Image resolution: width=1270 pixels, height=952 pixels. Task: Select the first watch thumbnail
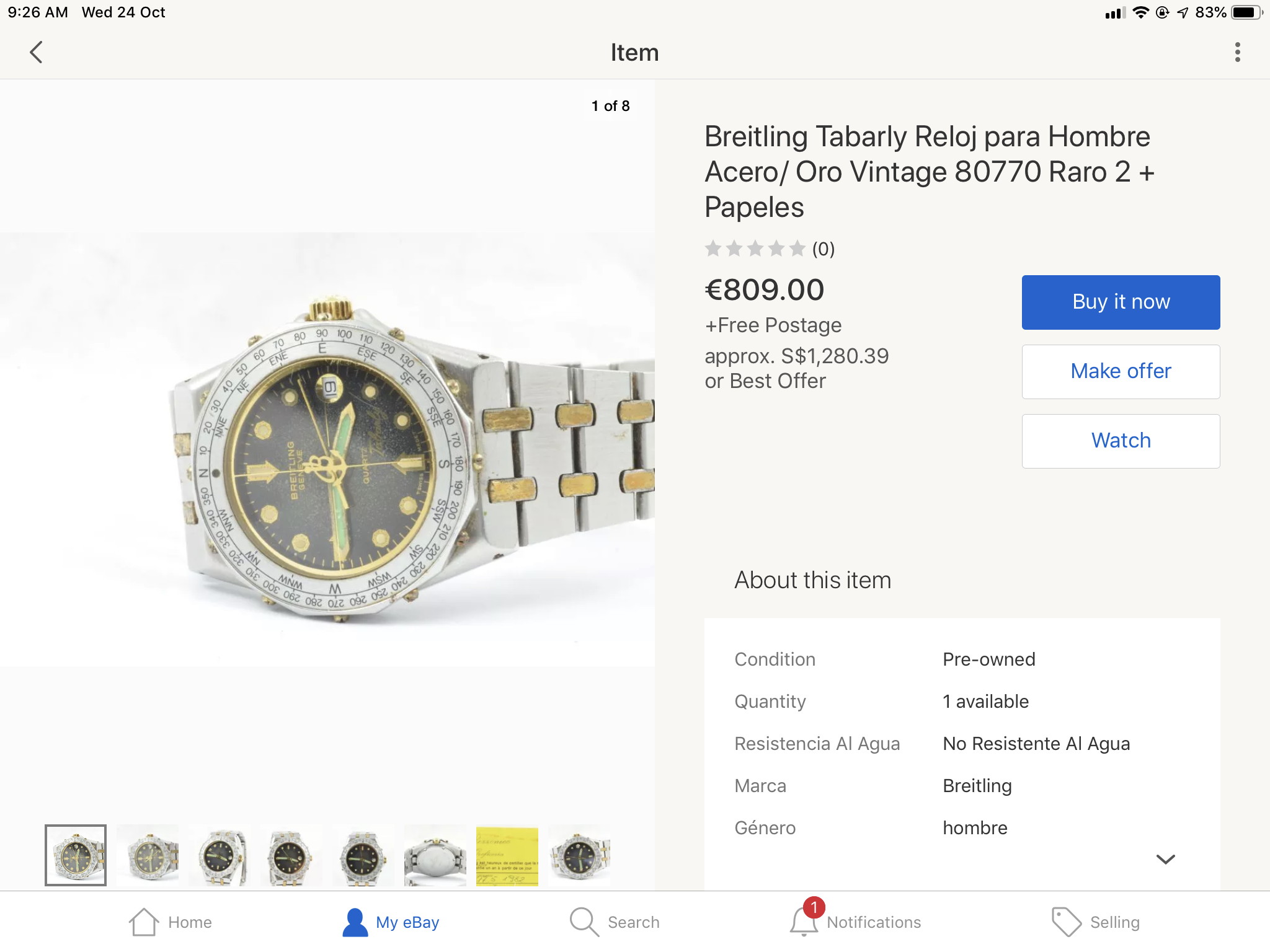point(76,855)
